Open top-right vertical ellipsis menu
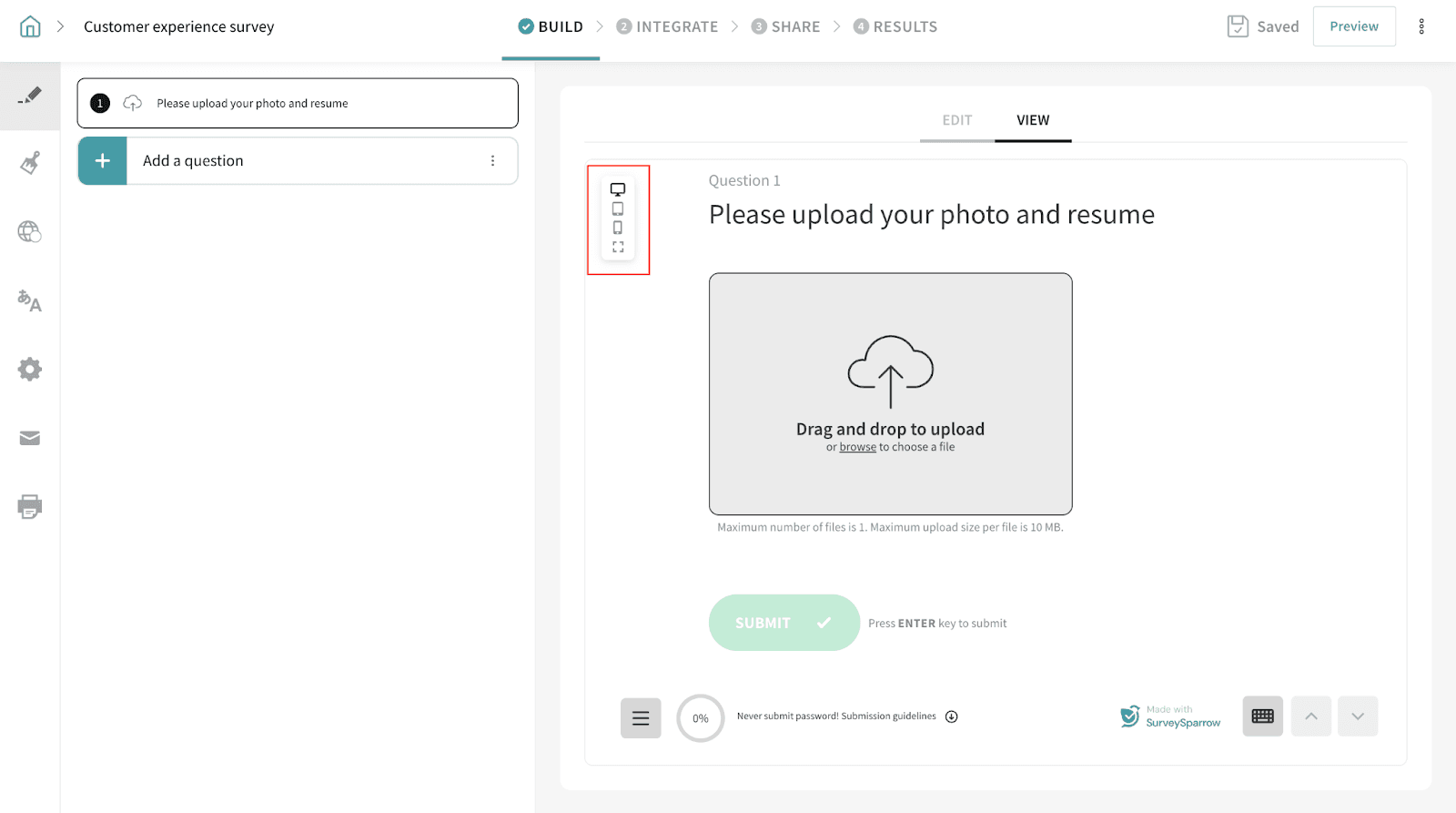This screenshot has height=813, width=1456. tap(1421, 26)
